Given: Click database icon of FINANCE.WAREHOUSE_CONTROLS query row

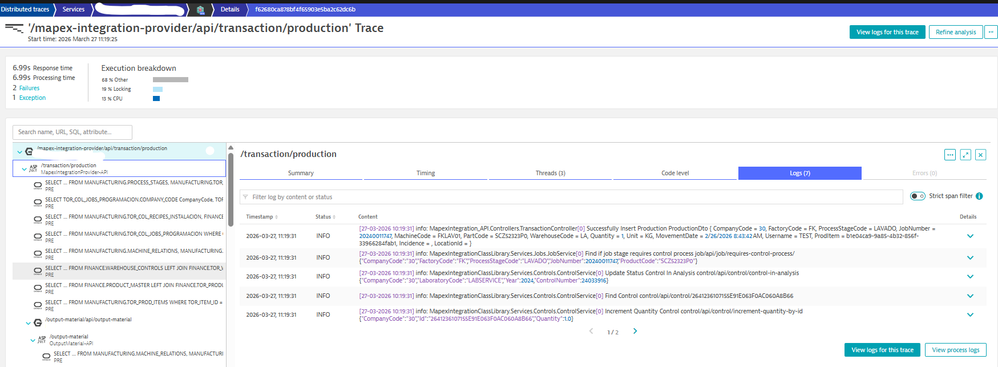Looking at the screenshot, I should (x=38, y=272).
